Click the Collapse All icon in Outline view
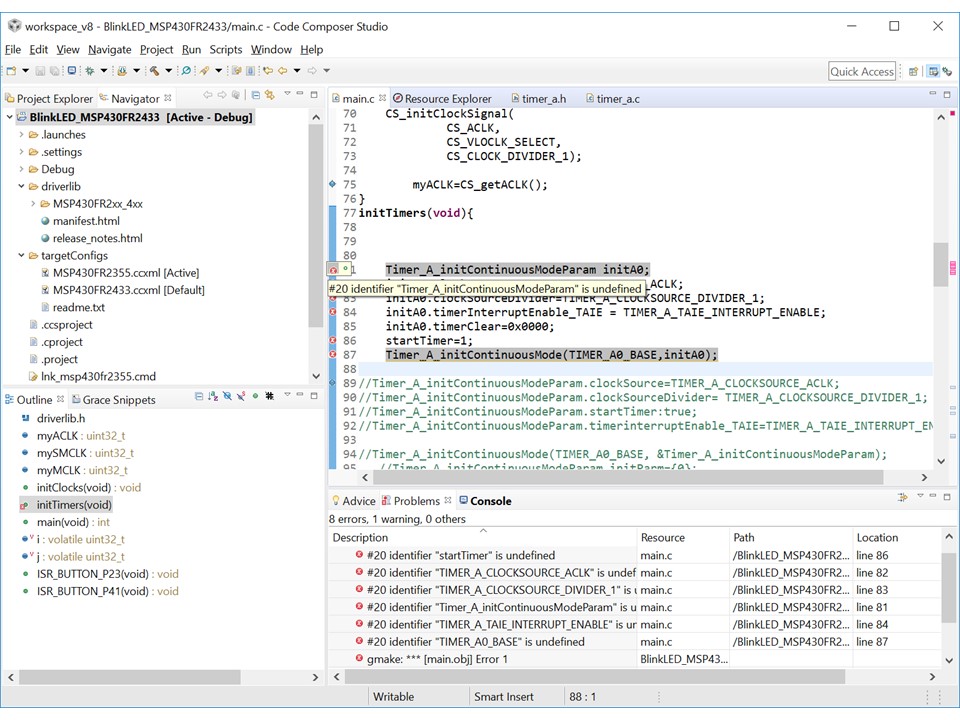The width and height of the screenshot is (960, 720). pyautogui.click(x=199, y=396)
